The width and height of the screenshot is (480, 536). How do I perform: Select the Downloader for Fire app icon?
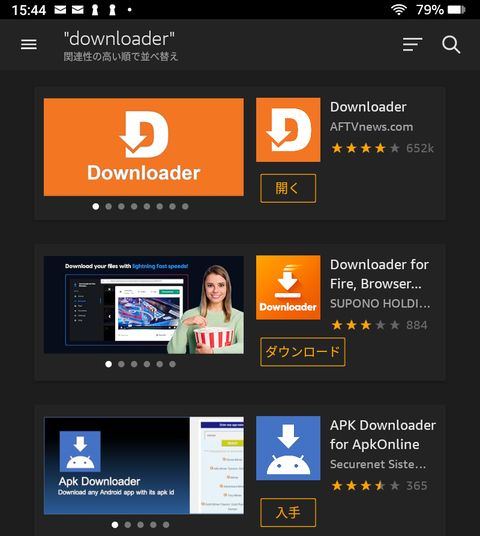[288, 287]
